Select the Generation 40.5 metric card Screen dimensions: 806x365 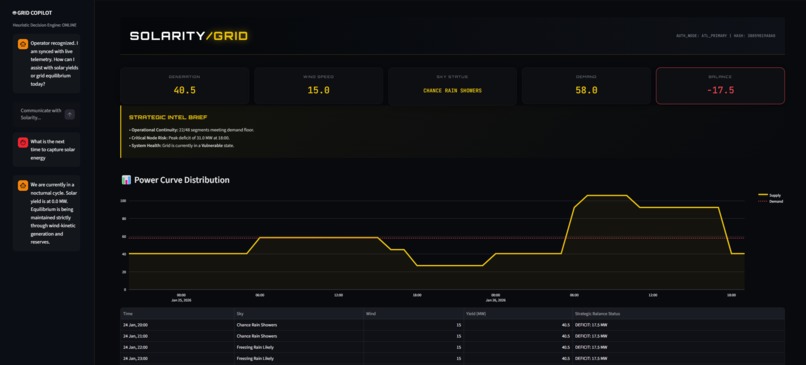[x=185, y=86]
